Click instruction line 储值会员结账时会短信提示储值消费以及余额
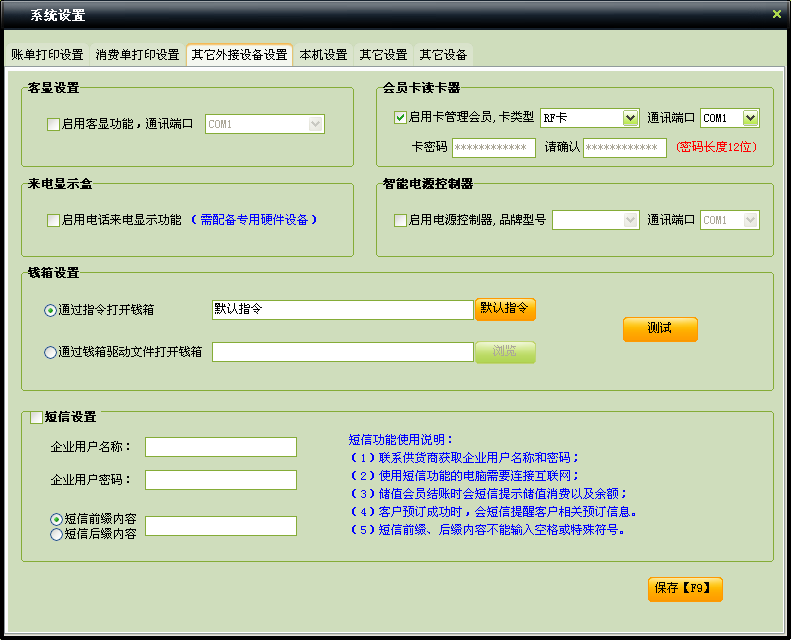The height and width of the screenshot is (640, 791). click(488, 494)
